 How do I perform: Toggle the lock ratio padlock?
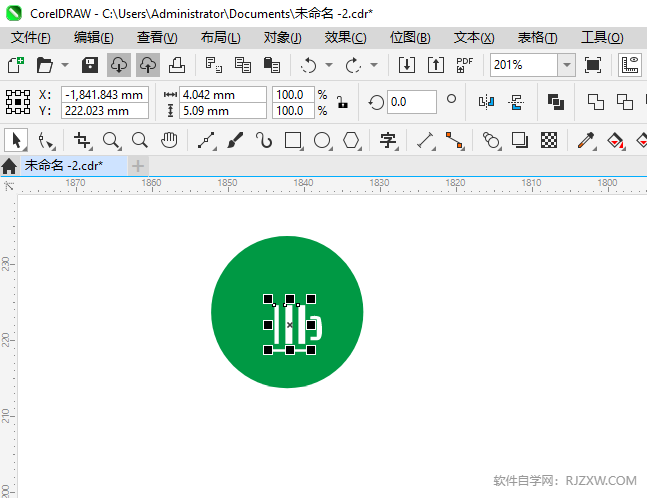[x=342, y=102]
